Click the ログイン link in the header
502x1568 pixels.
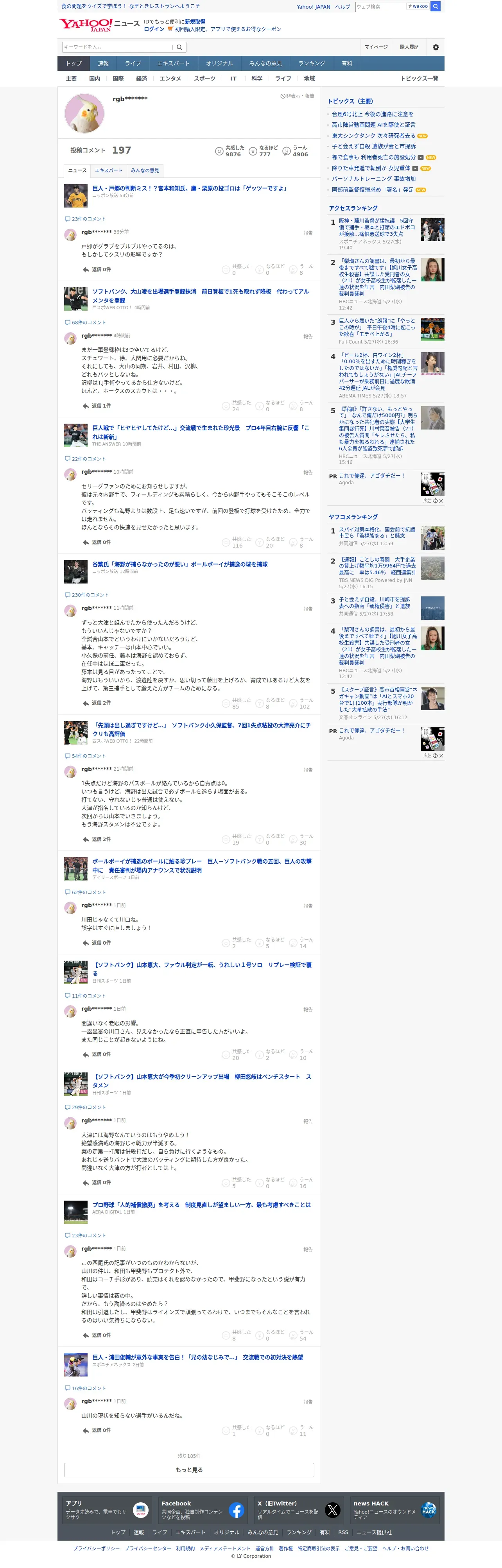(x=154, y=29)
